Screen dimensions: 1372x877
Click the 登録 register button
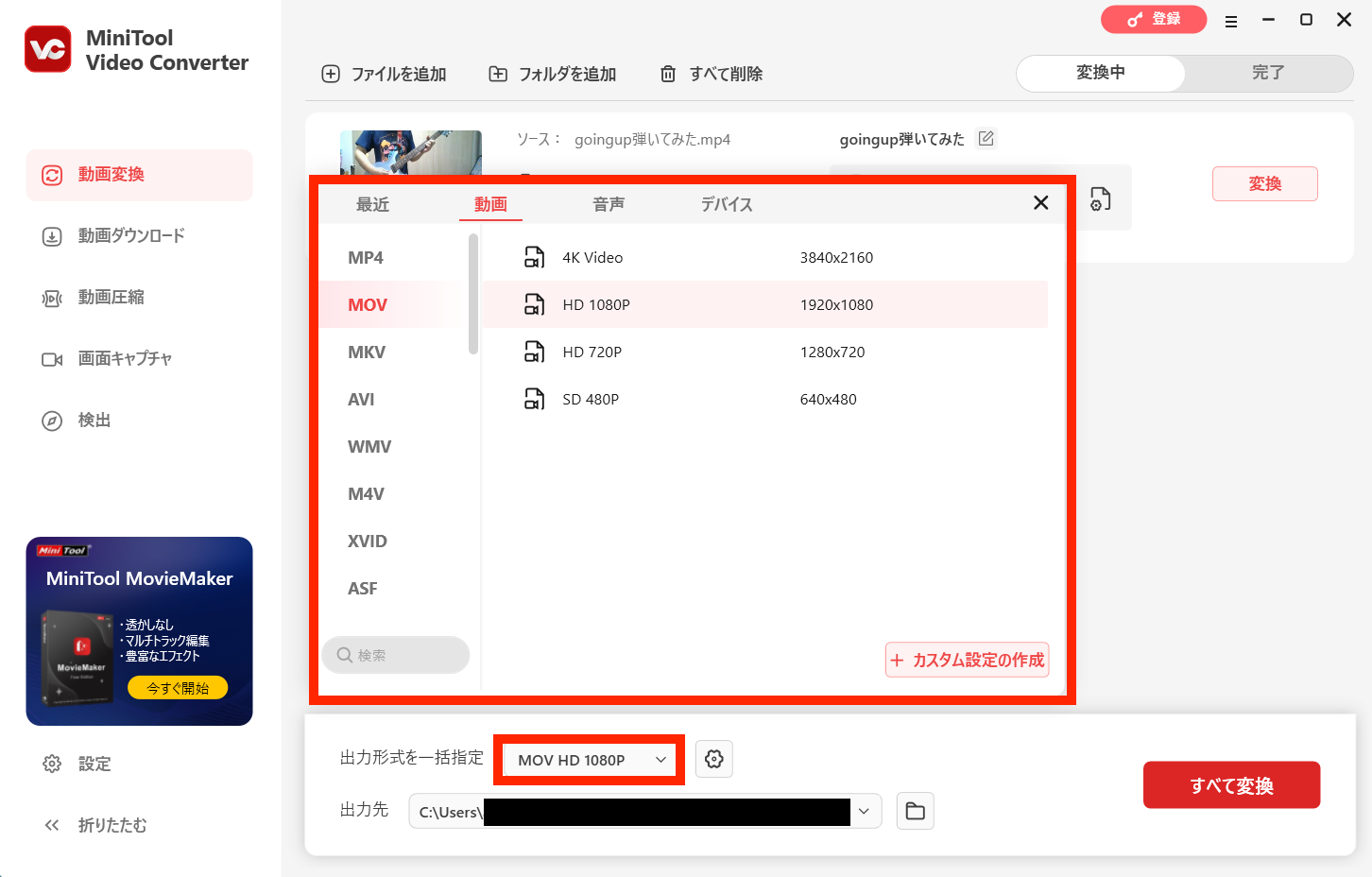point(1154,19)
